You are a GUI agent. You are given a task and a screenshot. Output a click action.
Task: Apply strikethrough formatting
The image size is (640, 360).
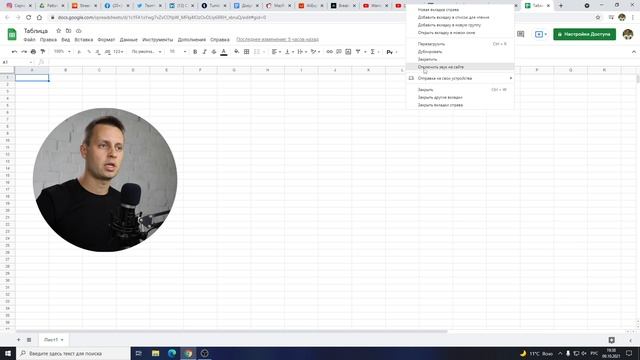pyautogui.click(x=214, y=52)
